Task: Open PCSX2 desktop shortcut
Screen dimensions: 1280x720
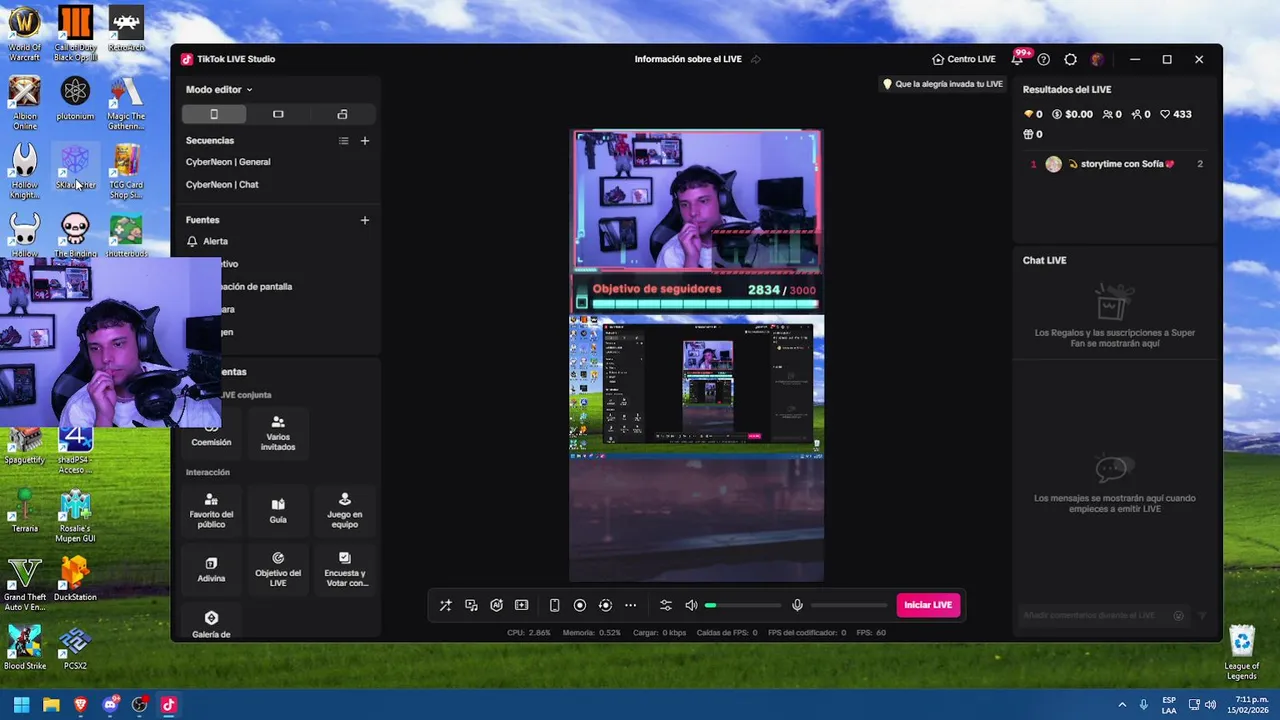Action: [75, 648]
